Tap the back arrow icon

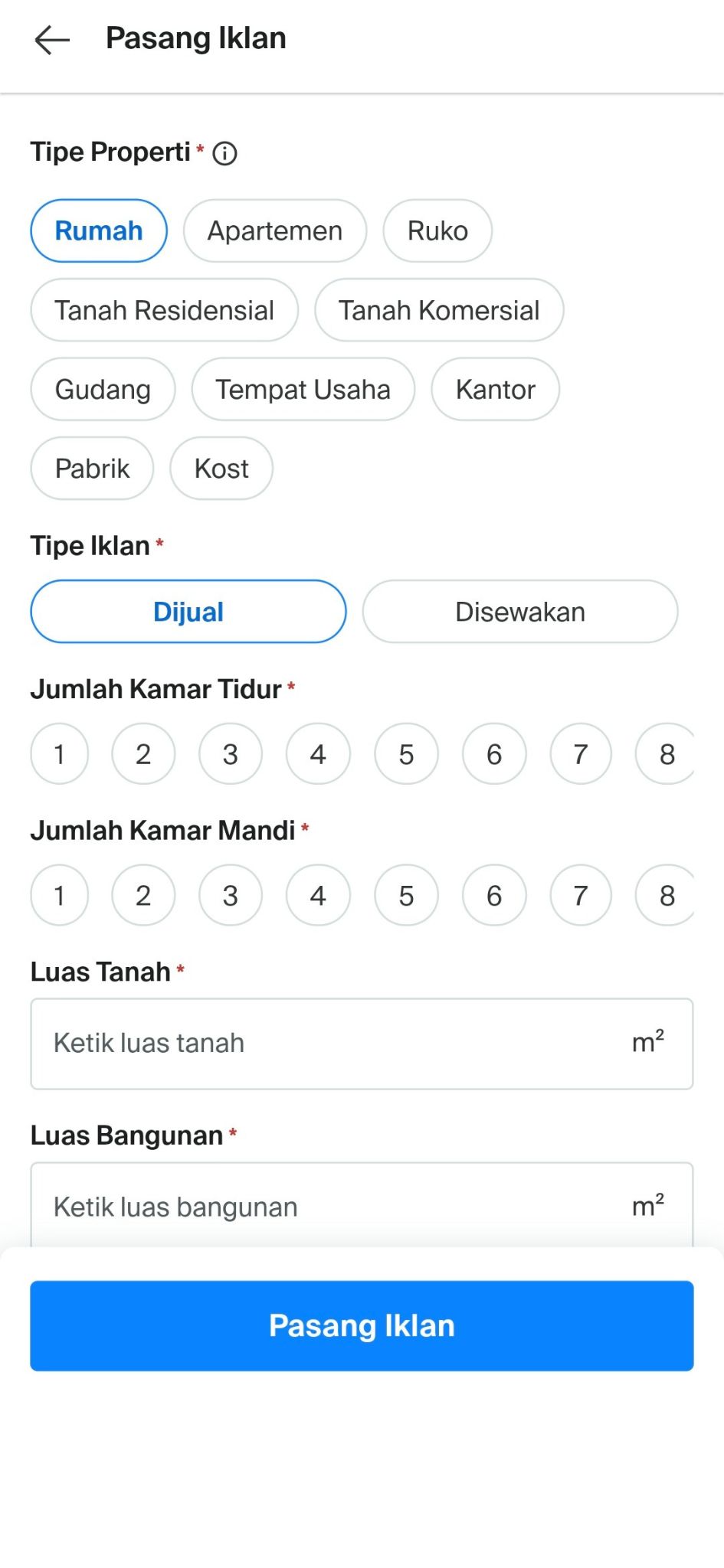pyautogui.click(x=52, y=39)
